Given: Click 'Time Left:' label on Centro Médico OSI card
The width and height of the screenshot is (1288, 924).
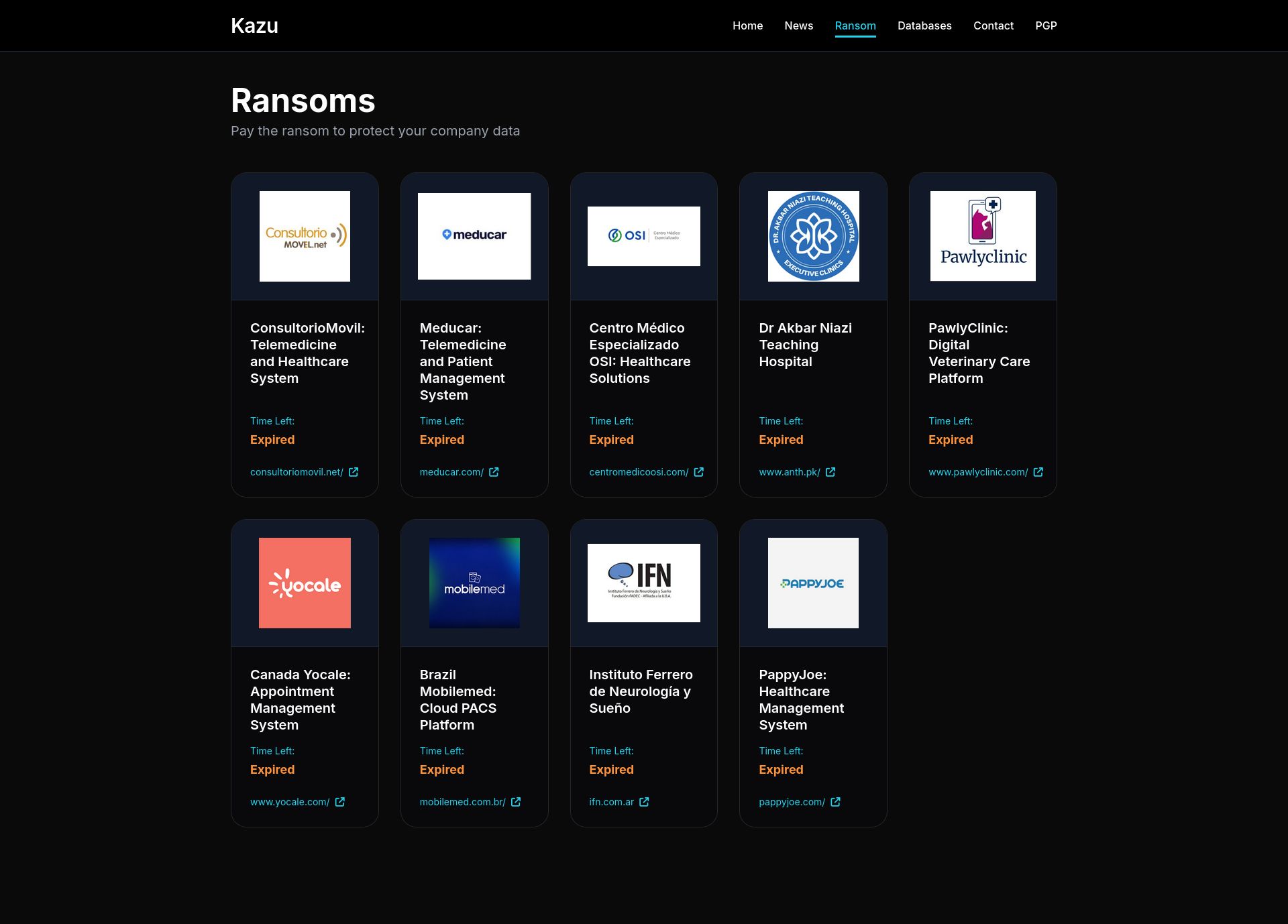Looking at the screenshot, I should (x=611, y=421).
